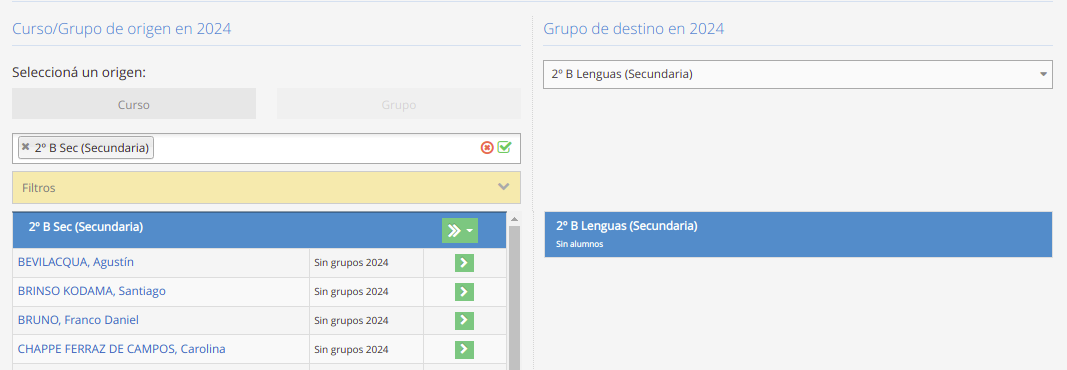The height and width of the screenshot is (370, 1067).
Task: Open student BRINSO KODAMA, Santiago link
Action: click(x=92, y=290)
